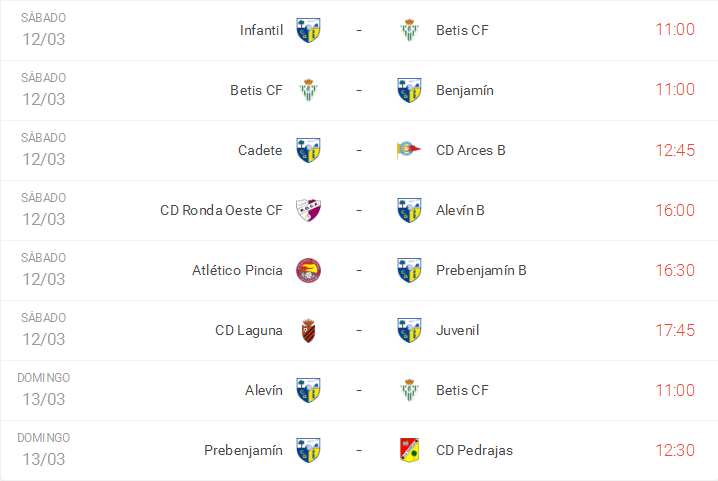
Task: Click the Alevín B team crest
Action: tap(408, 210)
